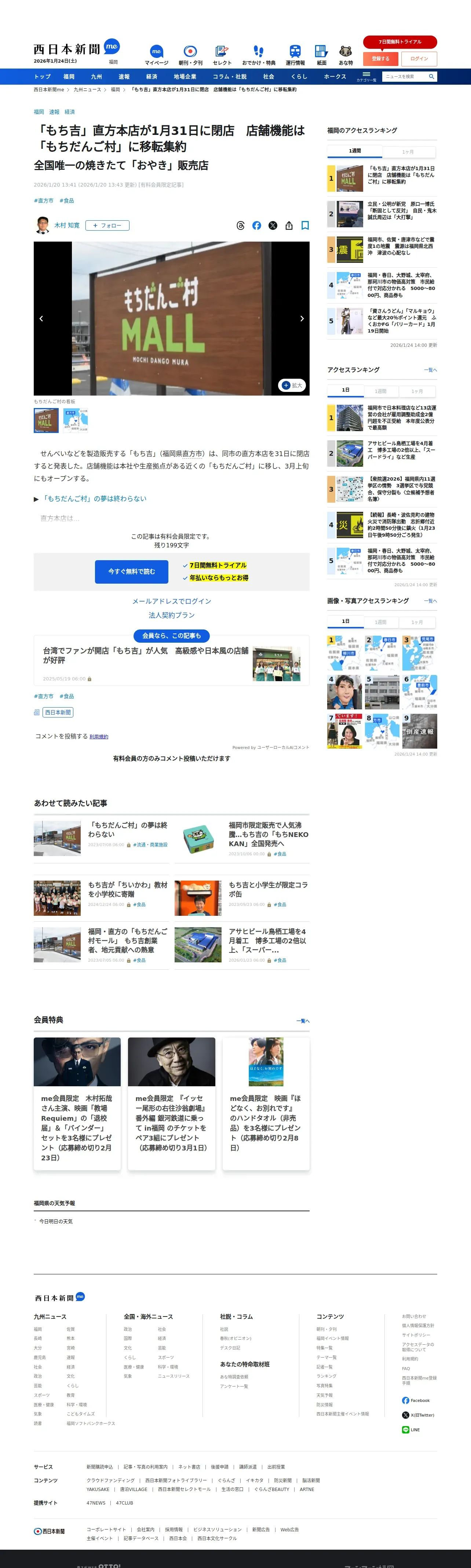Switch 福岡 ranking to 1ヶ月 tab
This screenshot has width=471, height=1568.
(x=408, y=151)
